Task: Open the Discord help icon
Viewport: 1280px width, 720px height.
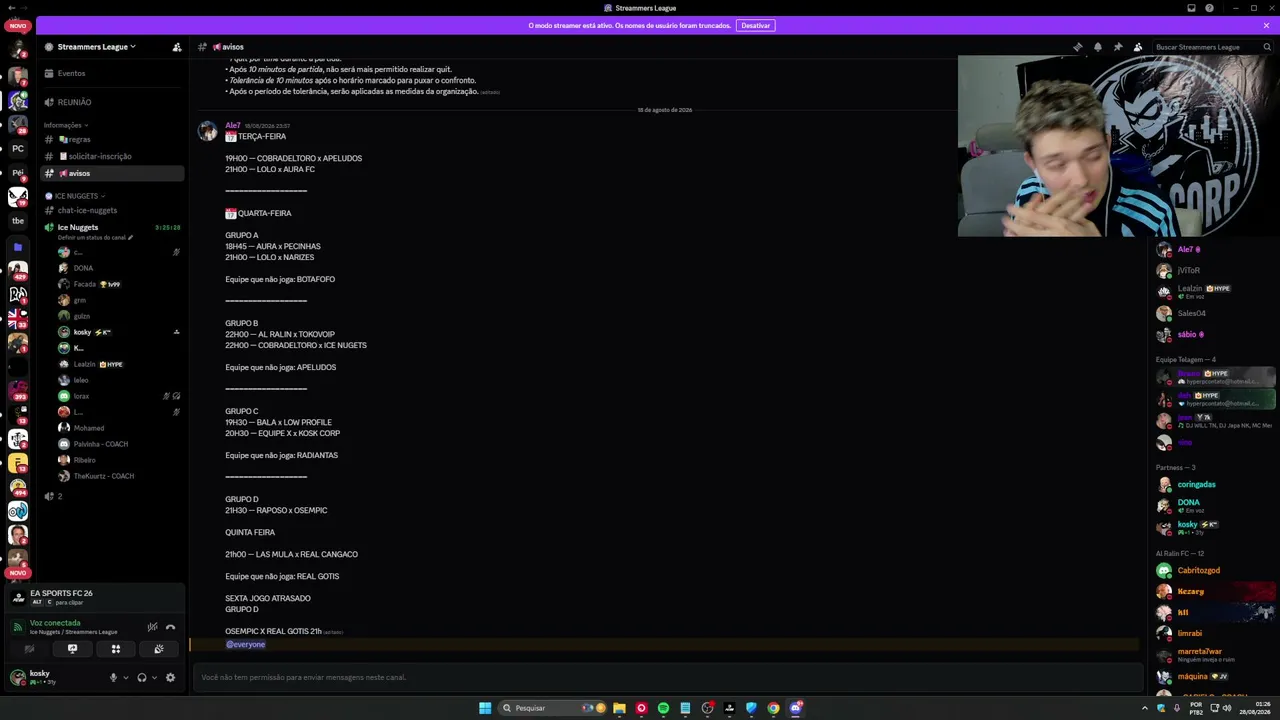Action: [x=1209, y=8]
